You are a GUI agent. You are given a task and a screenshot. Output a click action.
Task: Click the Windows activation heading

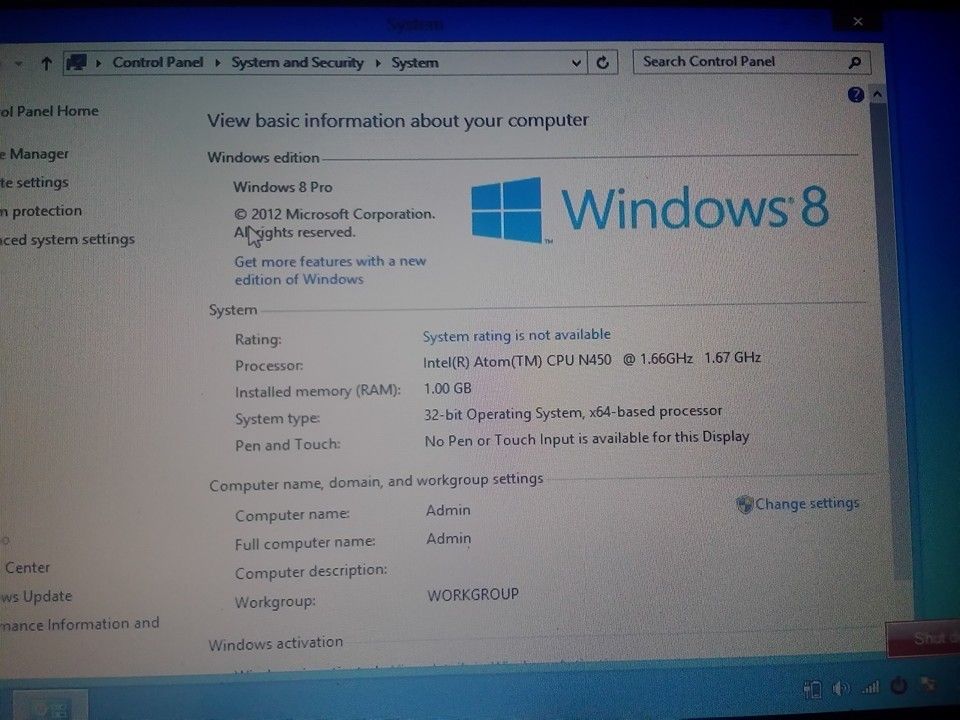tap(276, 643)
